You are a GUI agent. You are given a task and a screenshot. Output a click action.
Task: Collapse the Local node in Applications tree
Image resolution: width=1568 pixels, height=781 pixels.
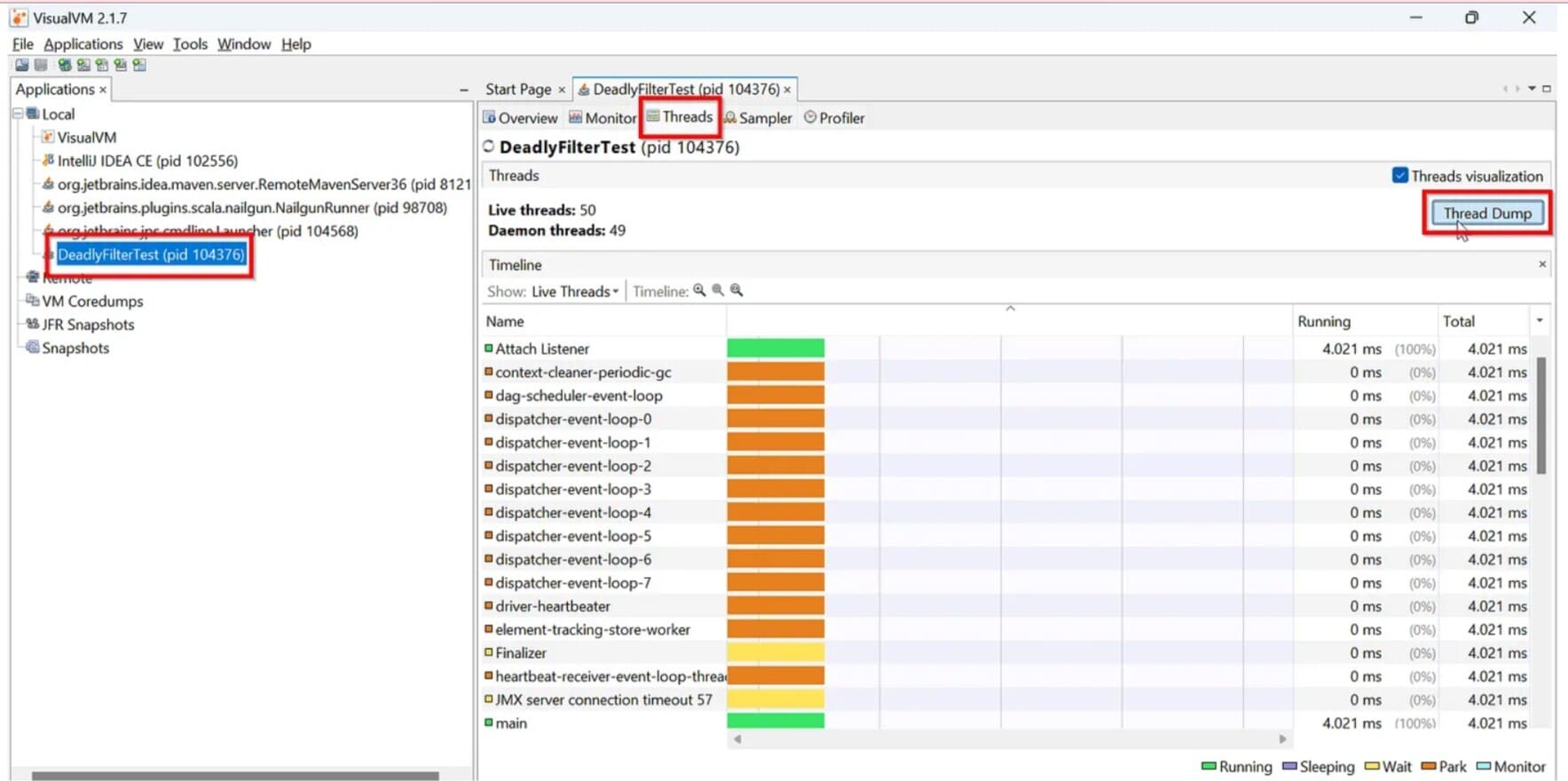point(18,114)
